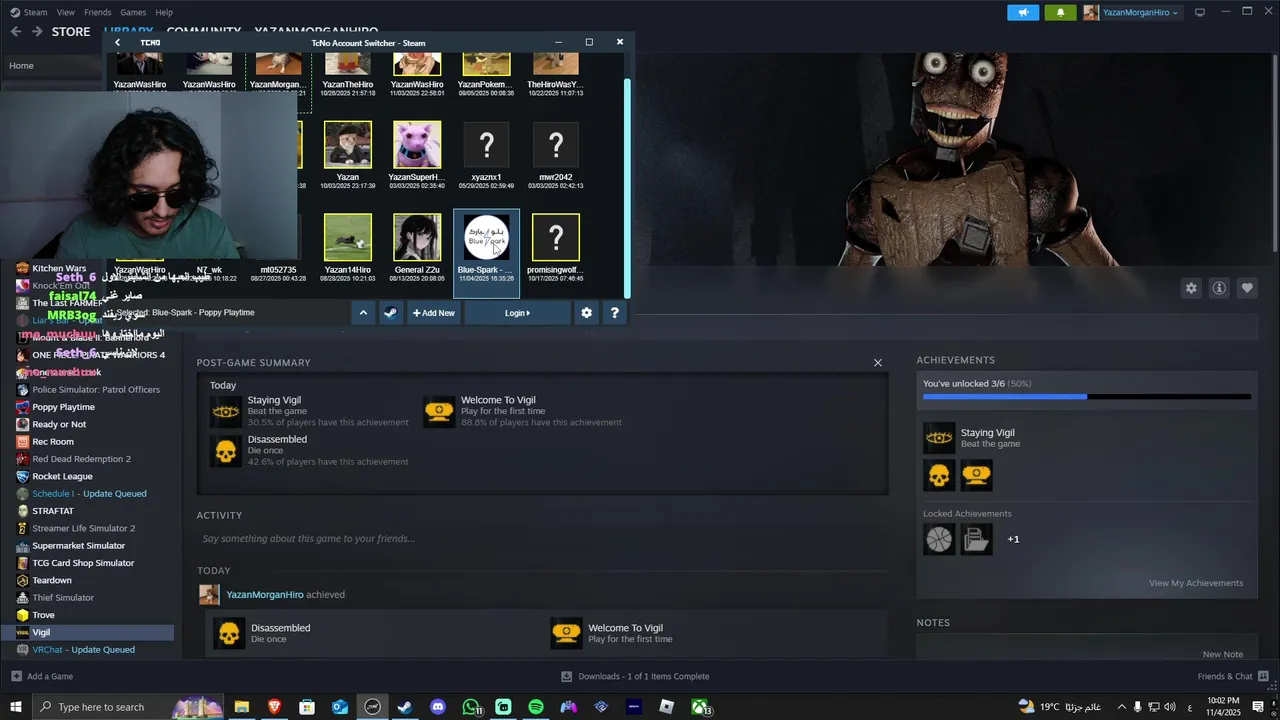
Task: Click Welcome To Vigil icon in Post-Game Summary
Action: pyautogui.click(x=439, y=411)
